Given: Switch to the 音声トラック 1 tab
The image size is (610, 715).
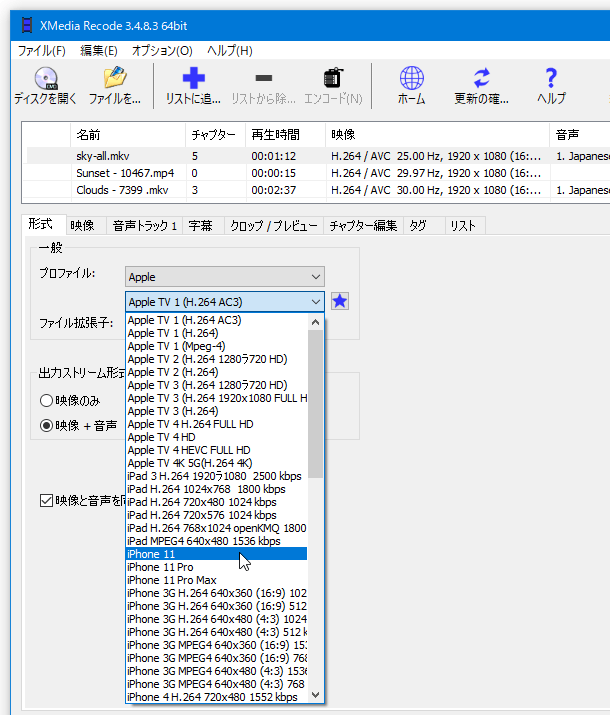Looking at the screenshot, I should point(145,226).
